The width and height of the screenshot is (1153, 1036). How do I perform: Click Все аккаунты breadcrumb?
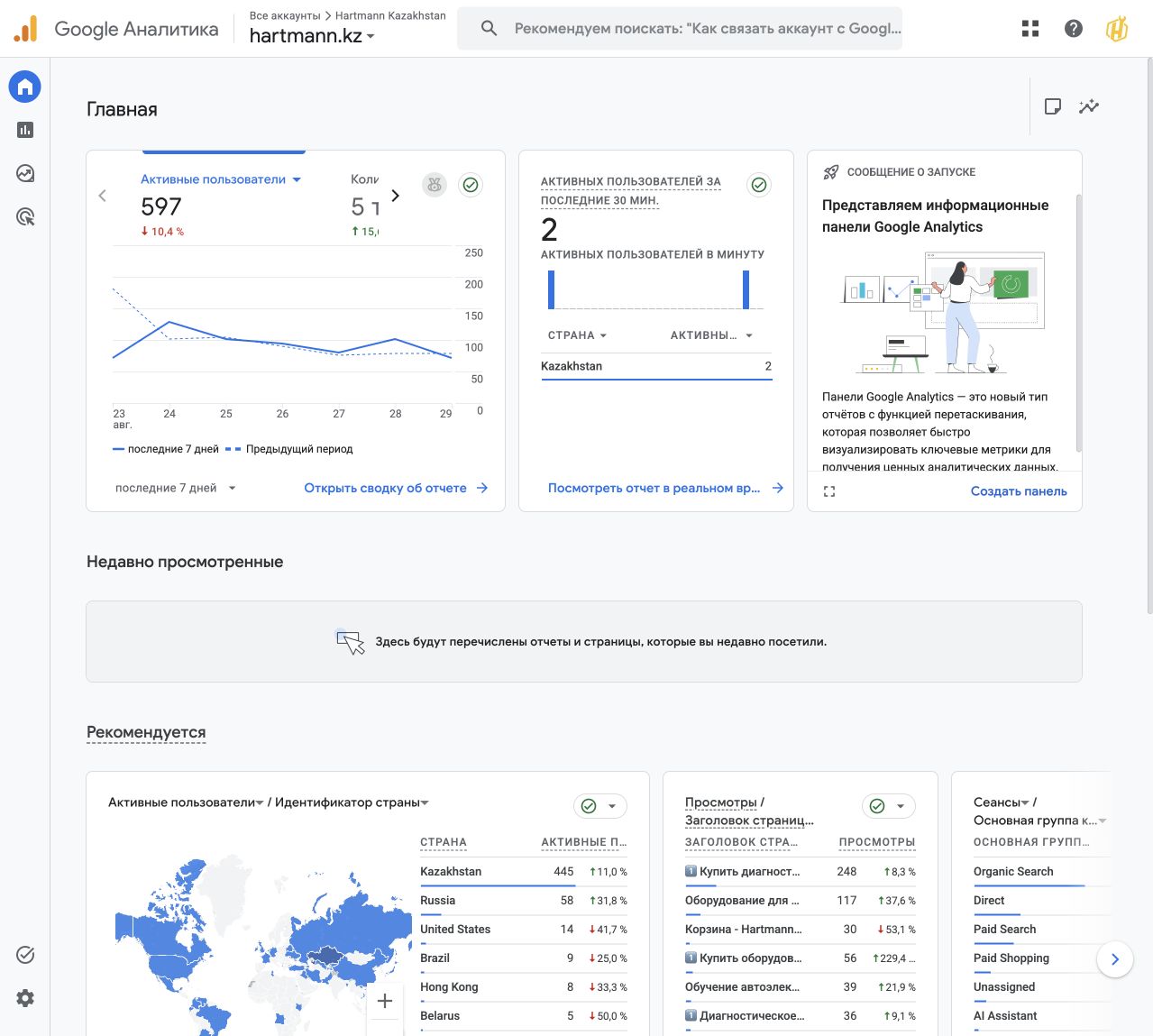tap(285, 15)
